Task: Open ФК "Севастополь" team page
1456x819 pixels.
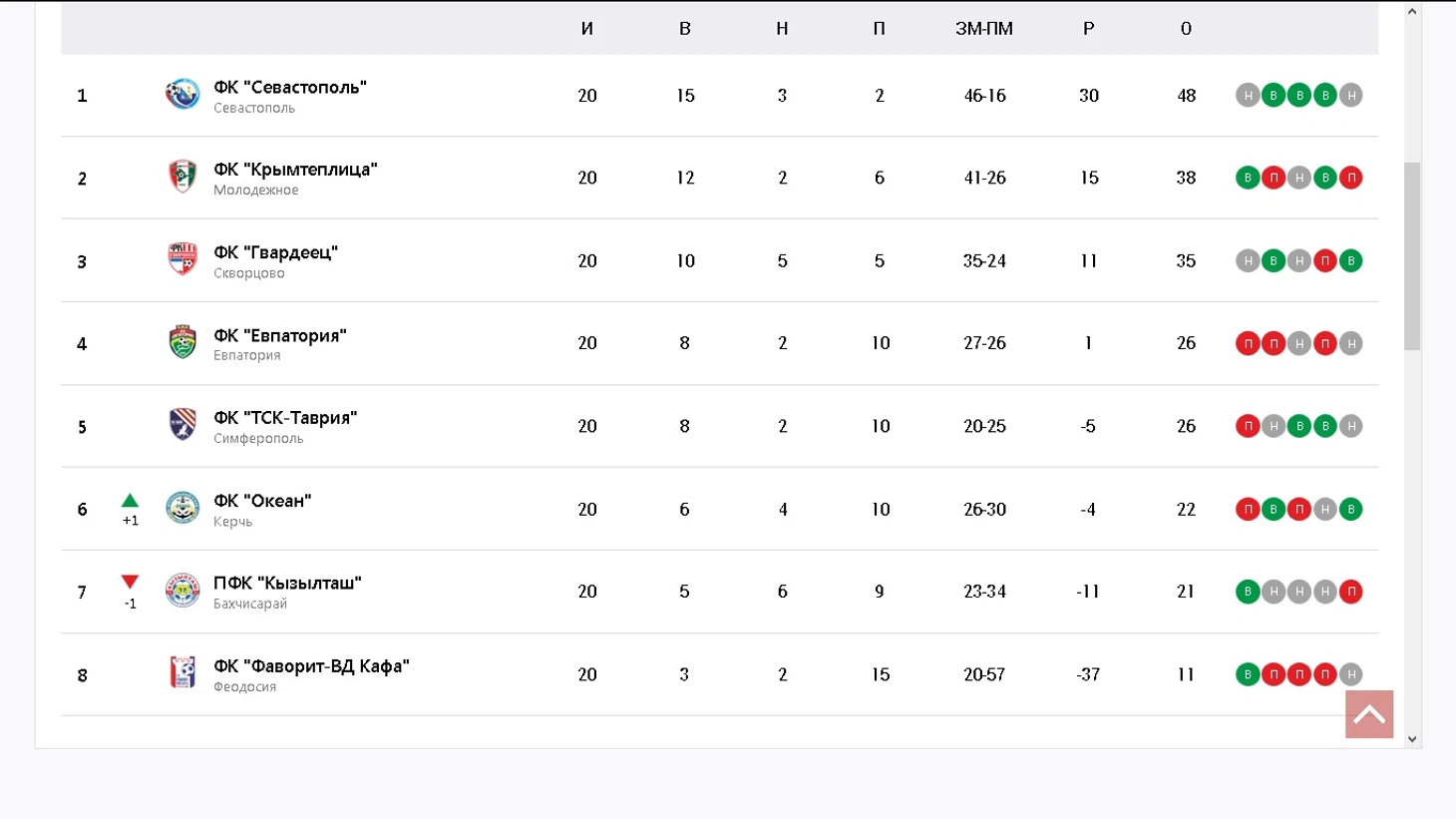Action: pos(289,87)
